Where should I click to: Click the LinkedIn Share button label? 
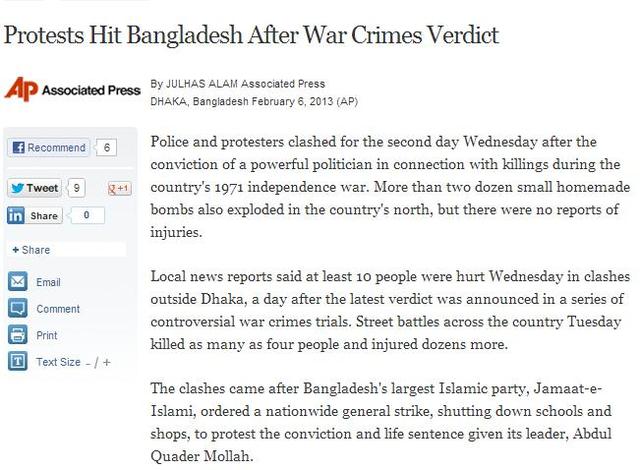point(44,215)
